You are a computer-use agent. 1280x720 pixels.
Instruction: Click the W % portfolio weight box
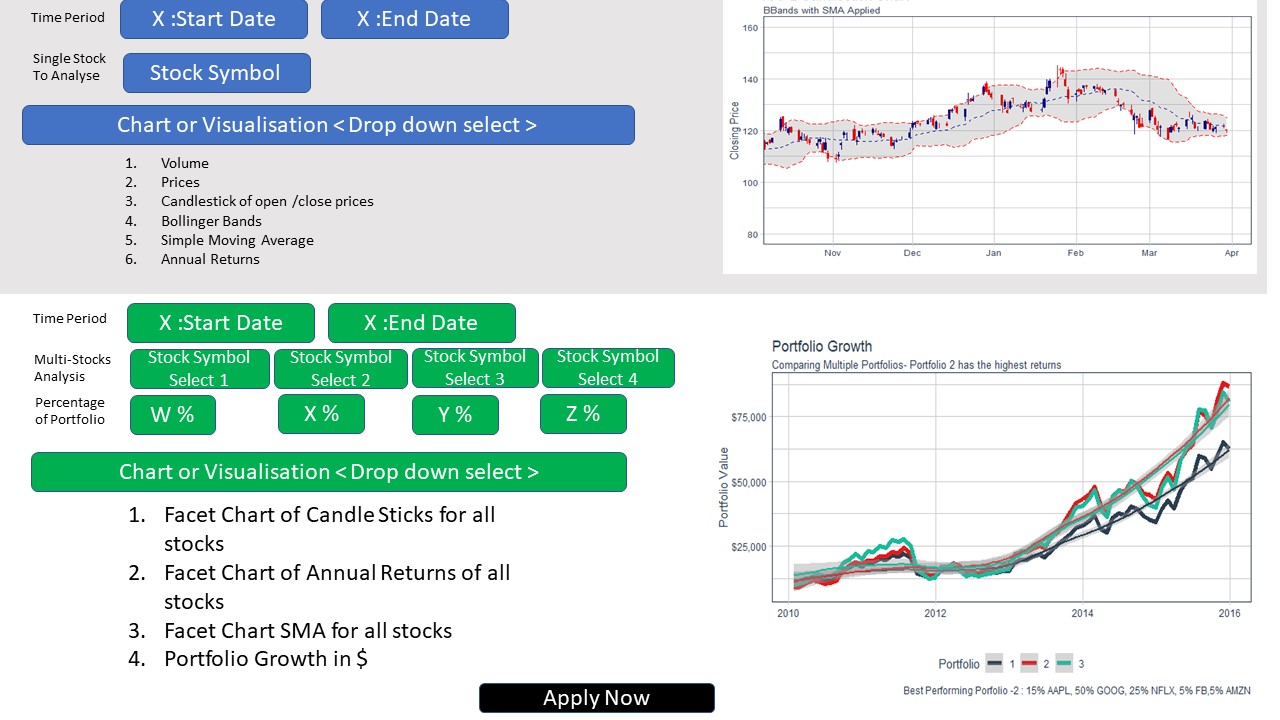(x=172, y=415)
